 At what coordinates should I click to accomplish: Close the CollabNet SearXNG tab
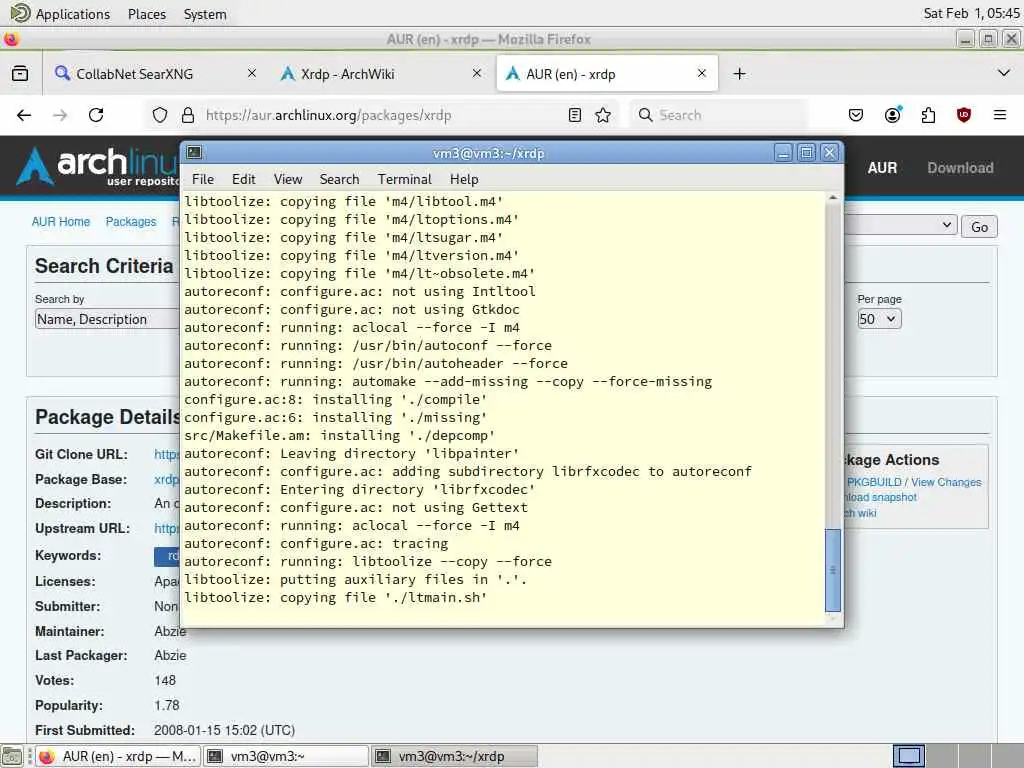[x=251, y=73]
